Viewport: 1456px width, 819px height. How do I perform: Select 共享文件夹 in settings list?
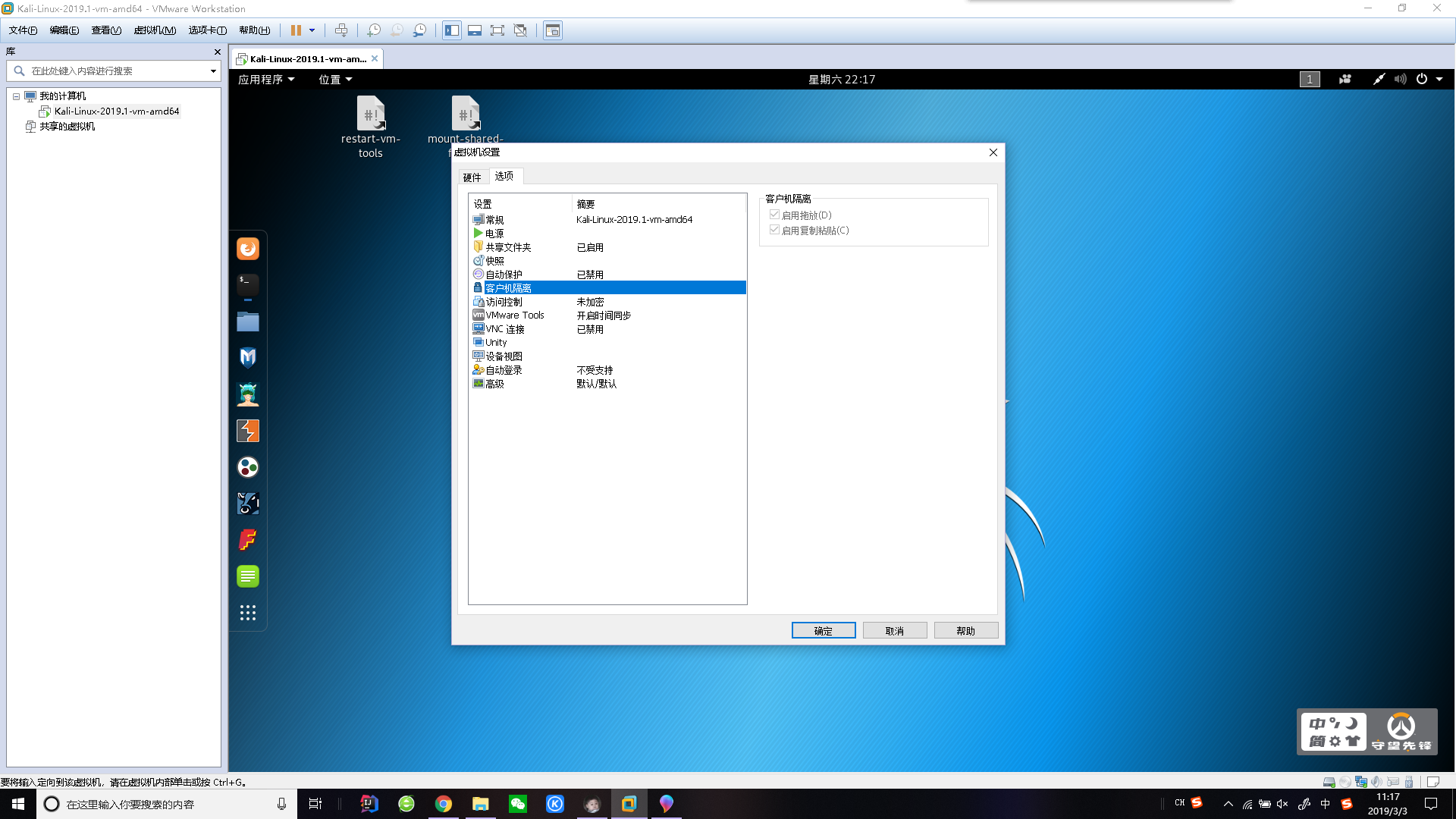click(607, 247)
